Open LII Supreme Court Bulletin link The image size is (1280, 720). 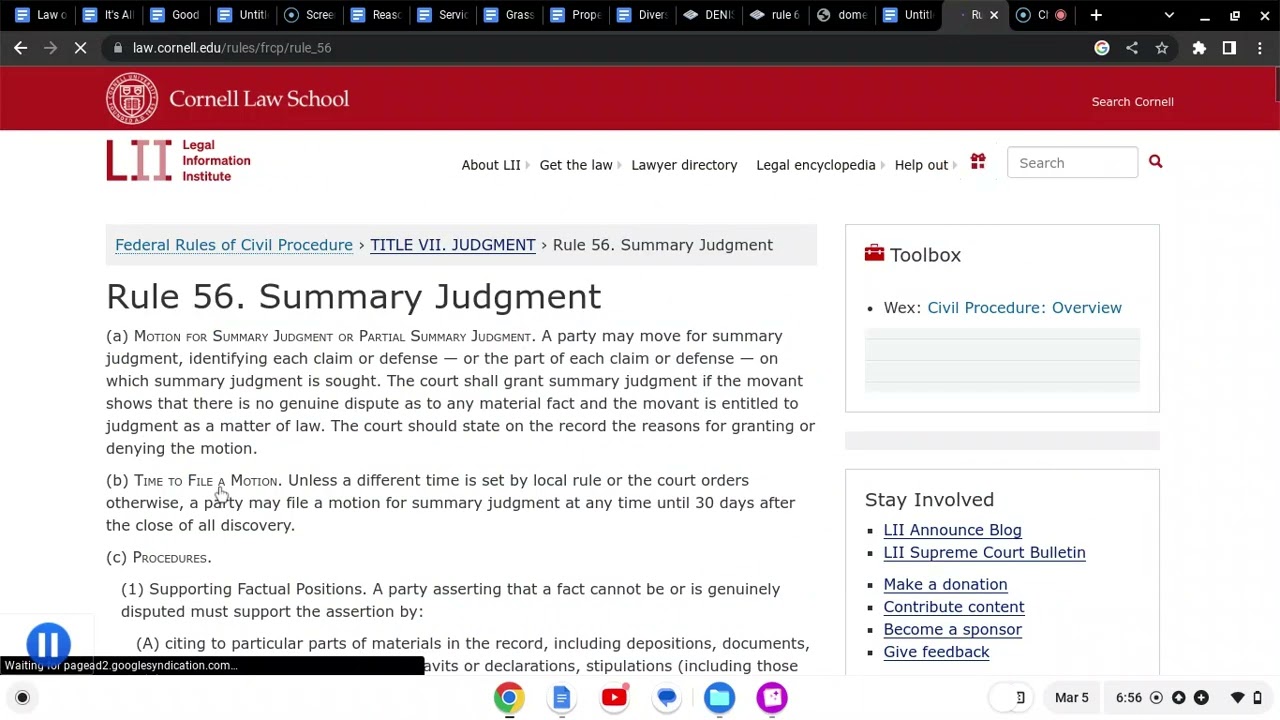coord(984,552)
